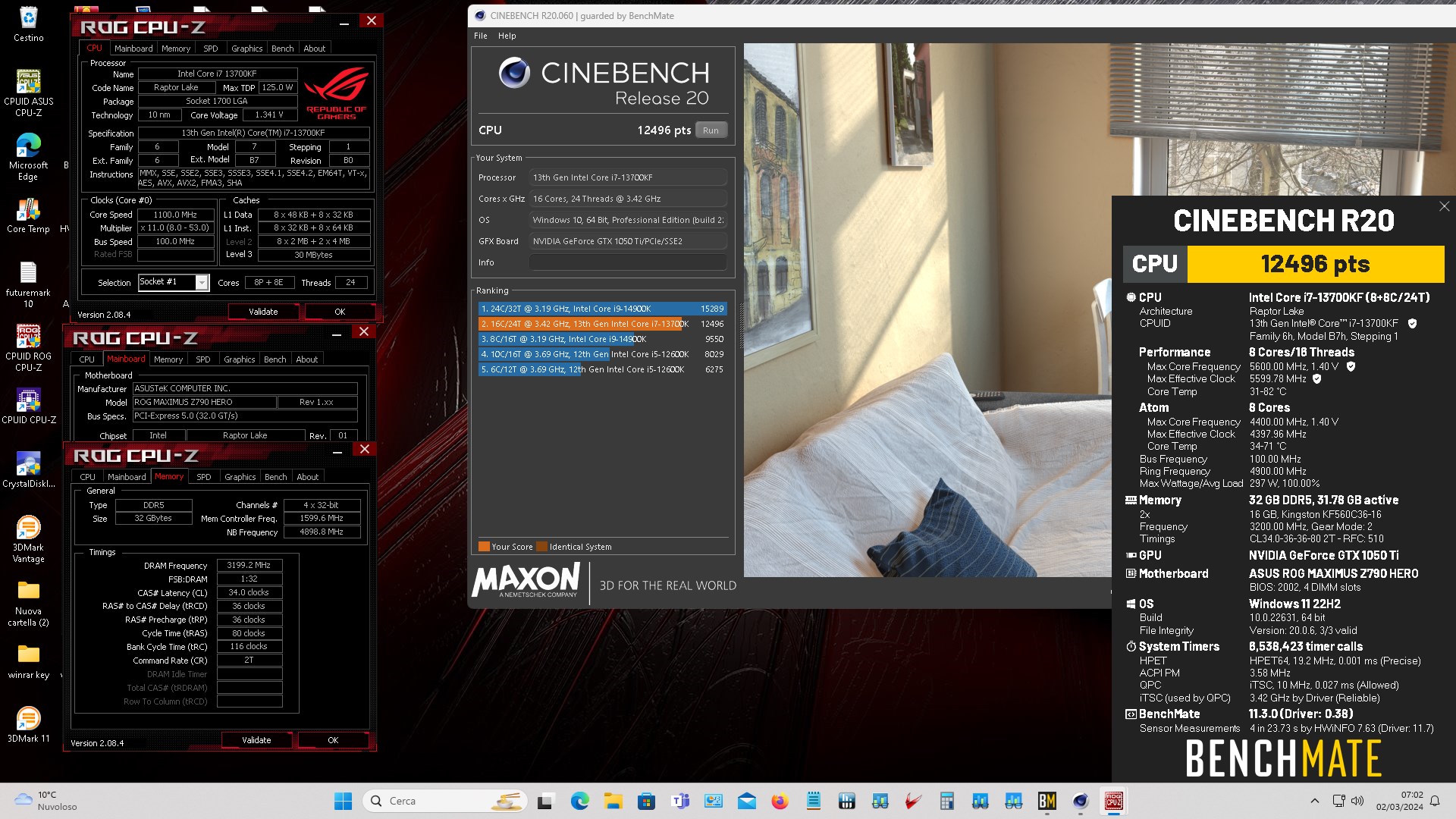Open File Explorer from the taskbar
Image resolution: width=1456 pixels, height=819 pixels.
pos(613,801)
